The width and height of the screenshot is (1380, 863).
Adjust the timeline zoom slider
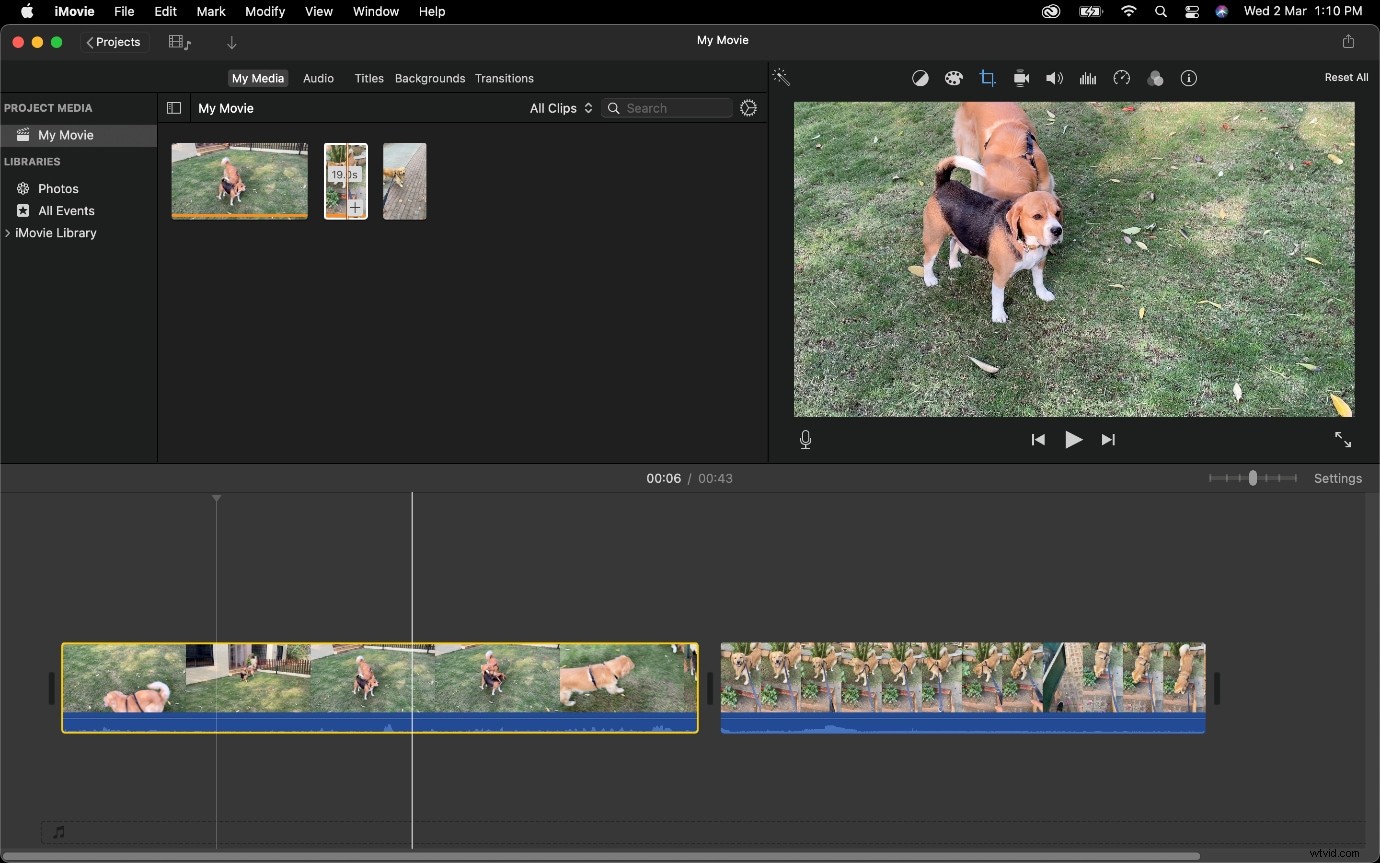click(x=1253, y=478)
